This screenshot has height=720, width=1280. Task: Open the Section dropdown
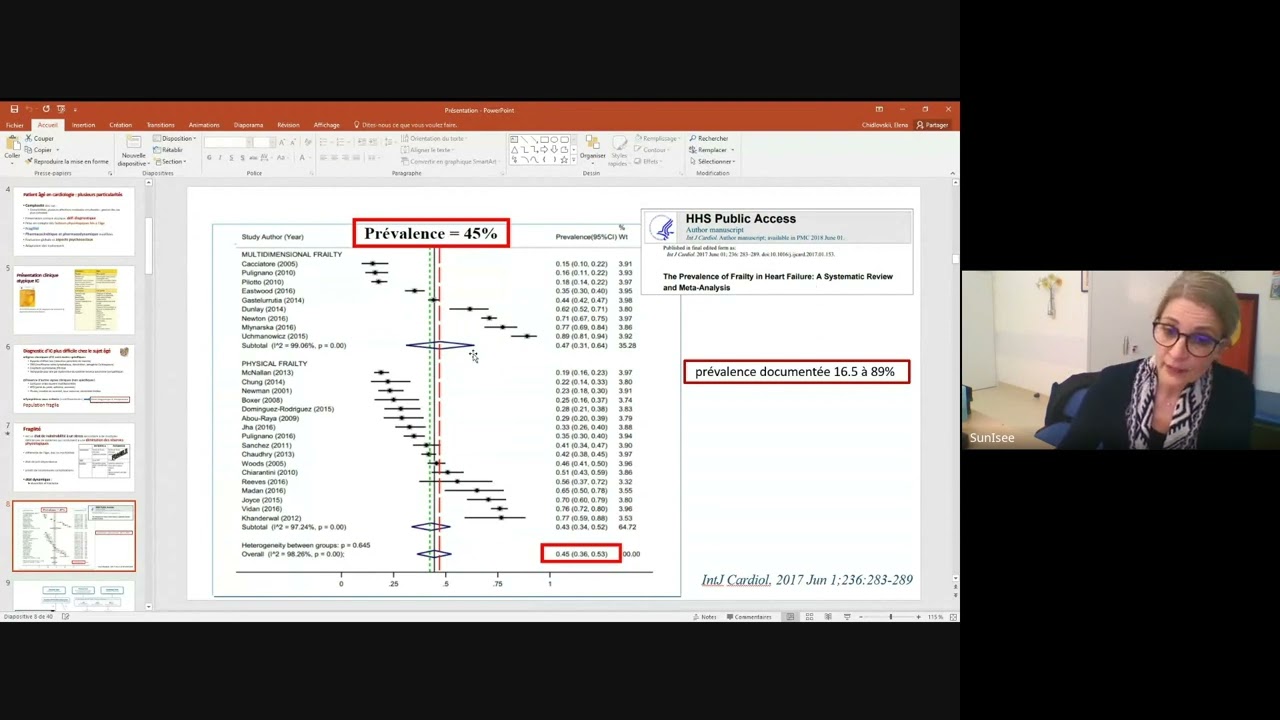click(170, 161)
